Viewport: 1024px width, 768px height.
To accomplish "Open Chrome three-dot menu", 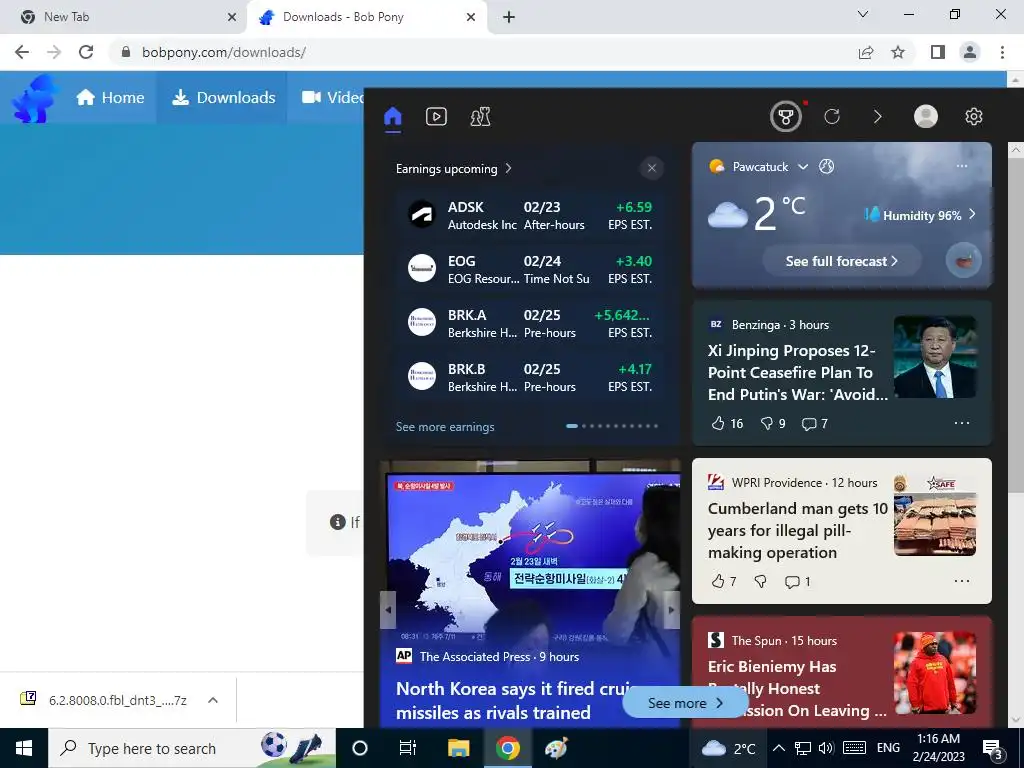I will (1002, 52).
